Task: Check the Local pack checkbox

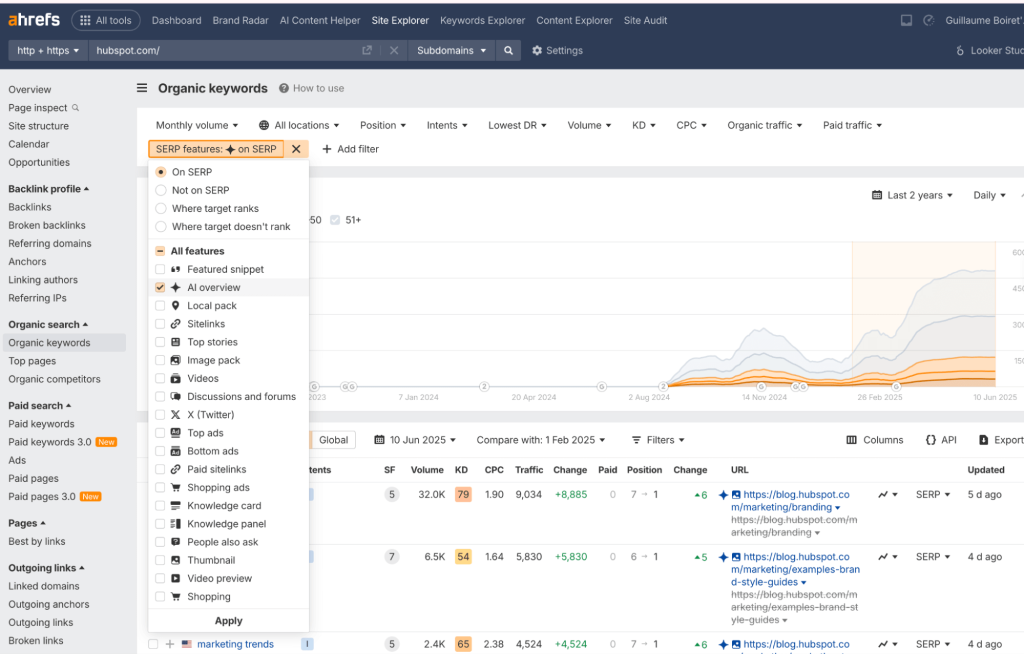Action: (x=160, y=306)
